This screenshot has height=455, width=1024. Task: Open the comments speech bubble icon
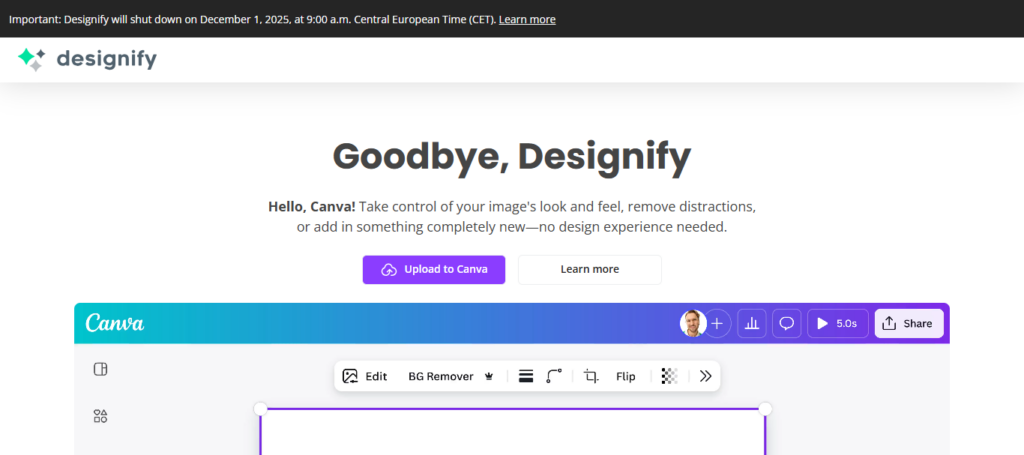(787, 323)
